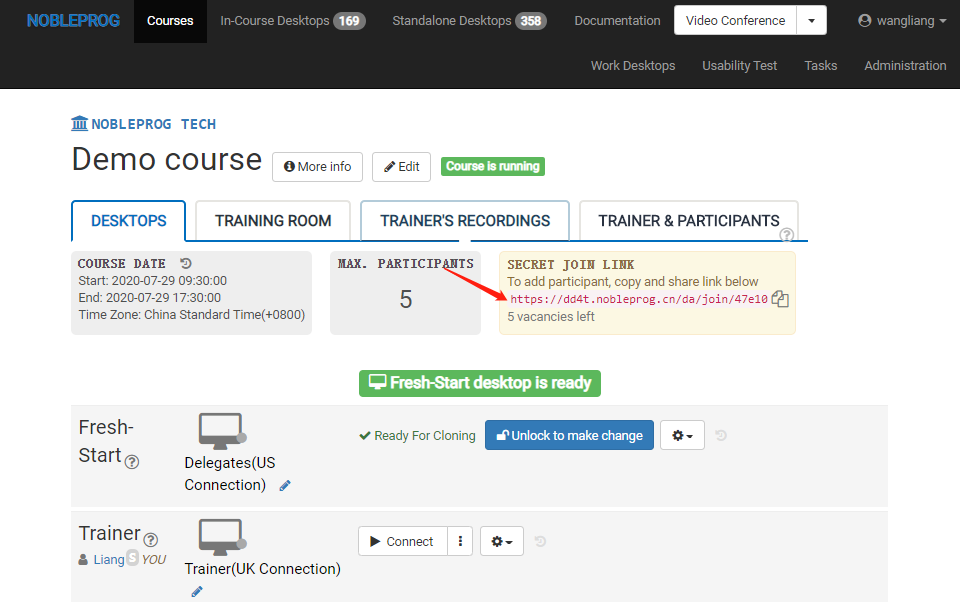The width and height of the screenshot is (960, 602).
Task: Click Unlock to make change button
Action: coord(569,435)
